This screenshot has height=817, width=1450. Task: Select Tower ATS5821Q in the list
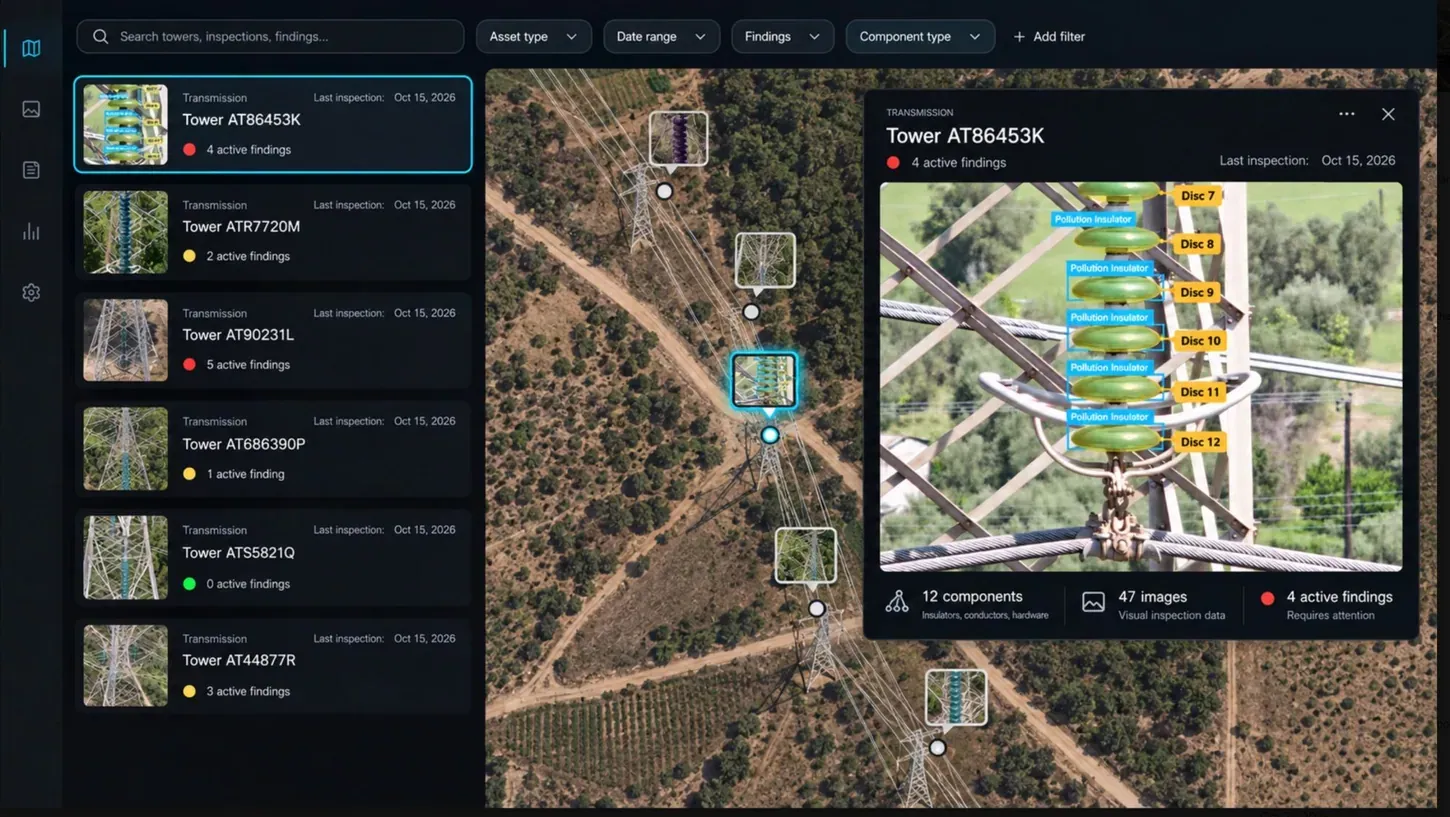[273, 557]
